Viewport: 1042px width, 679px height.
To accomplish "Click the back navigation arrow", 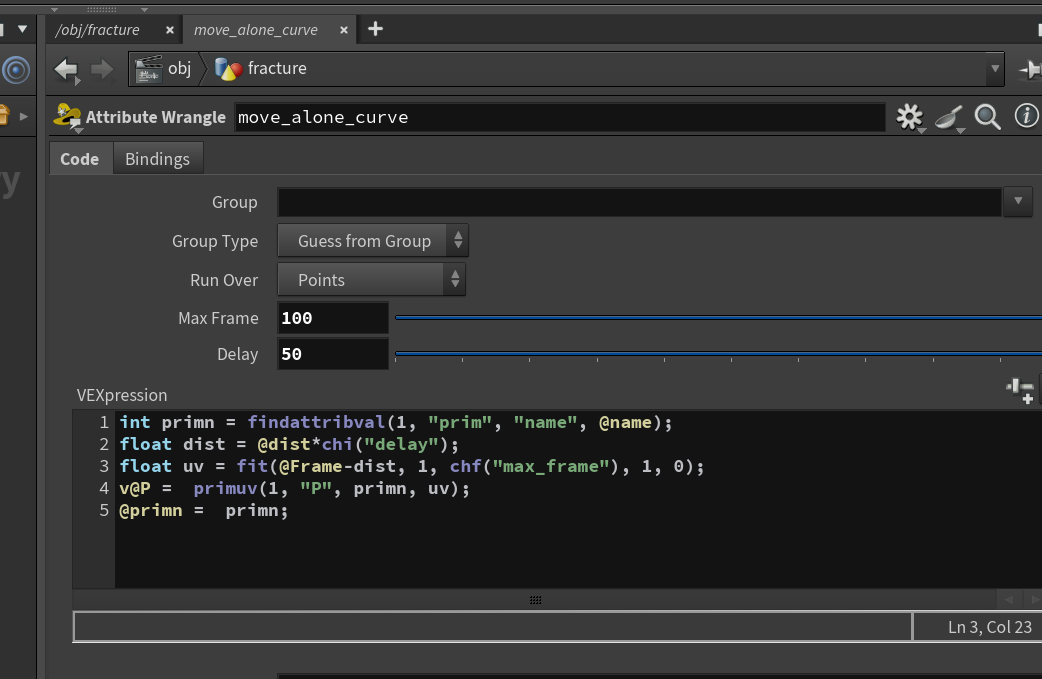I will pos(66,69).
